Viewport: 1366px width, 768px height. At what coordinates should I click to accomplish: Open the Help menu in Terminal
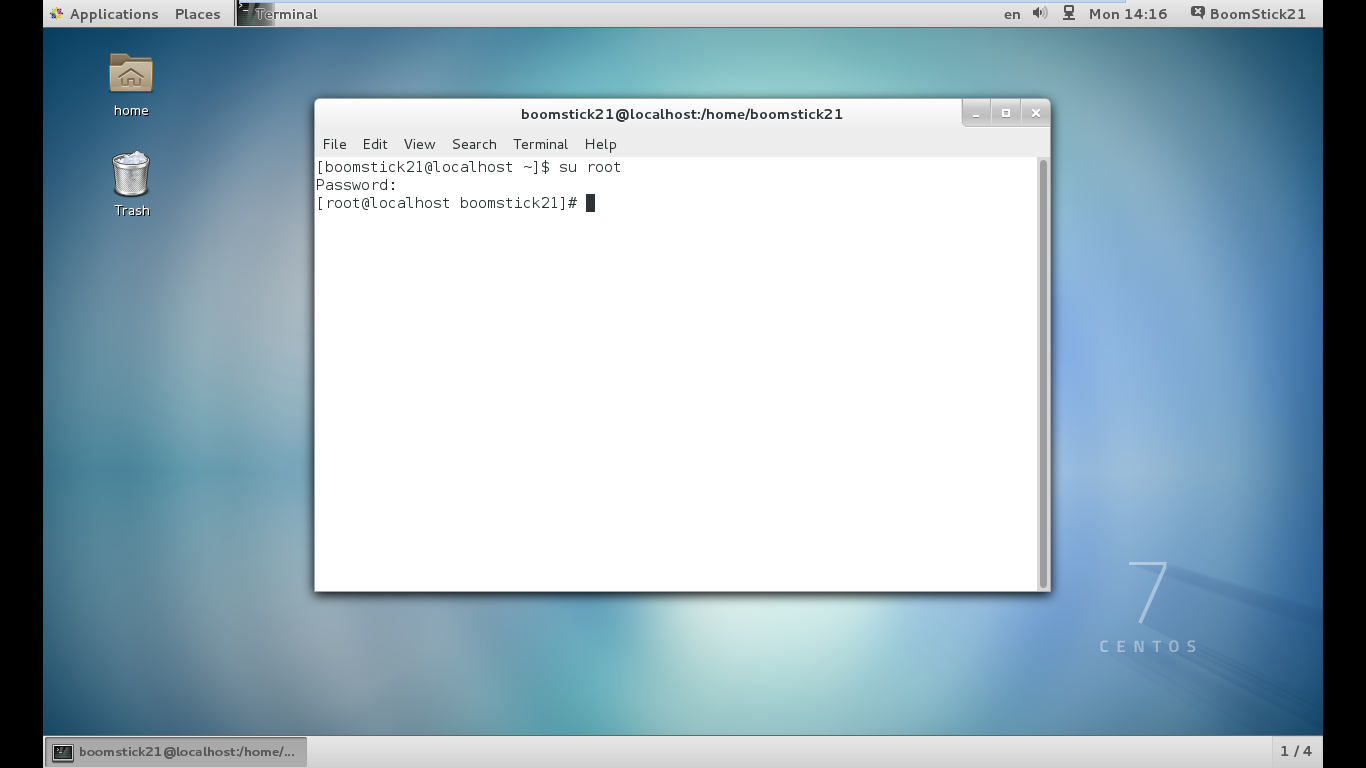pyautogui.click(x=601, y=144)
